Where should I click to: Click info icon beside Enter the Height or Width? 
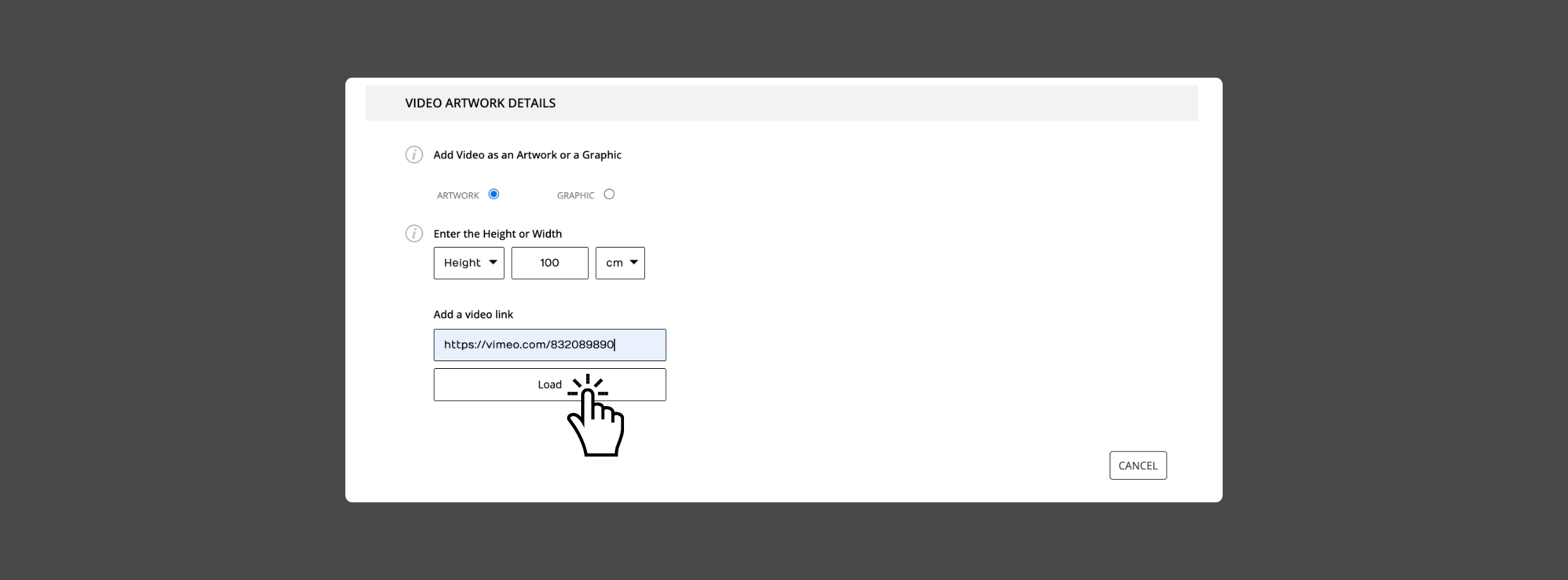tap(414, 234)
